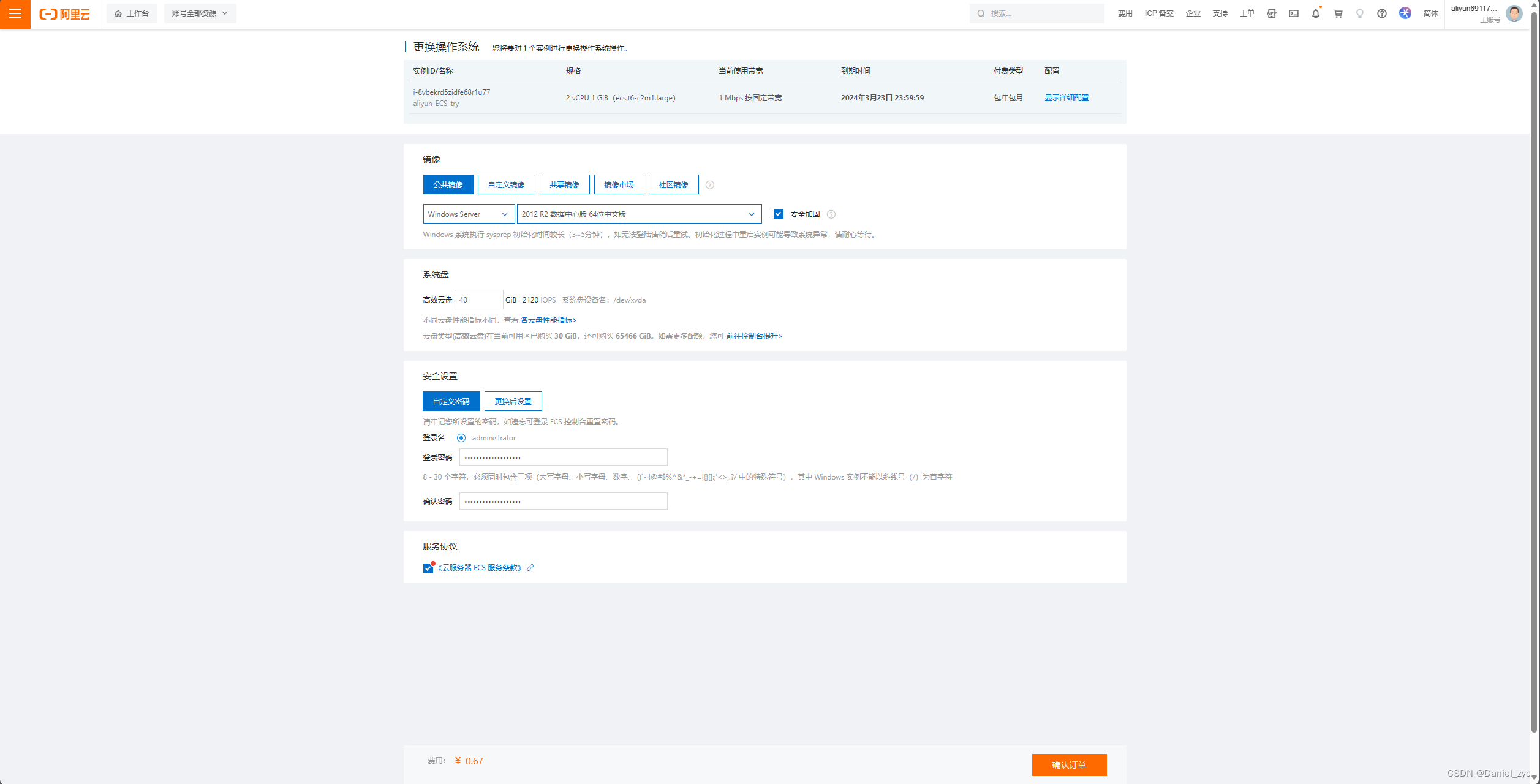Viewport: 1540px width, 784px height.
Task: Open the 2012 R2 version dropdown
Action: tap(638, 214)
